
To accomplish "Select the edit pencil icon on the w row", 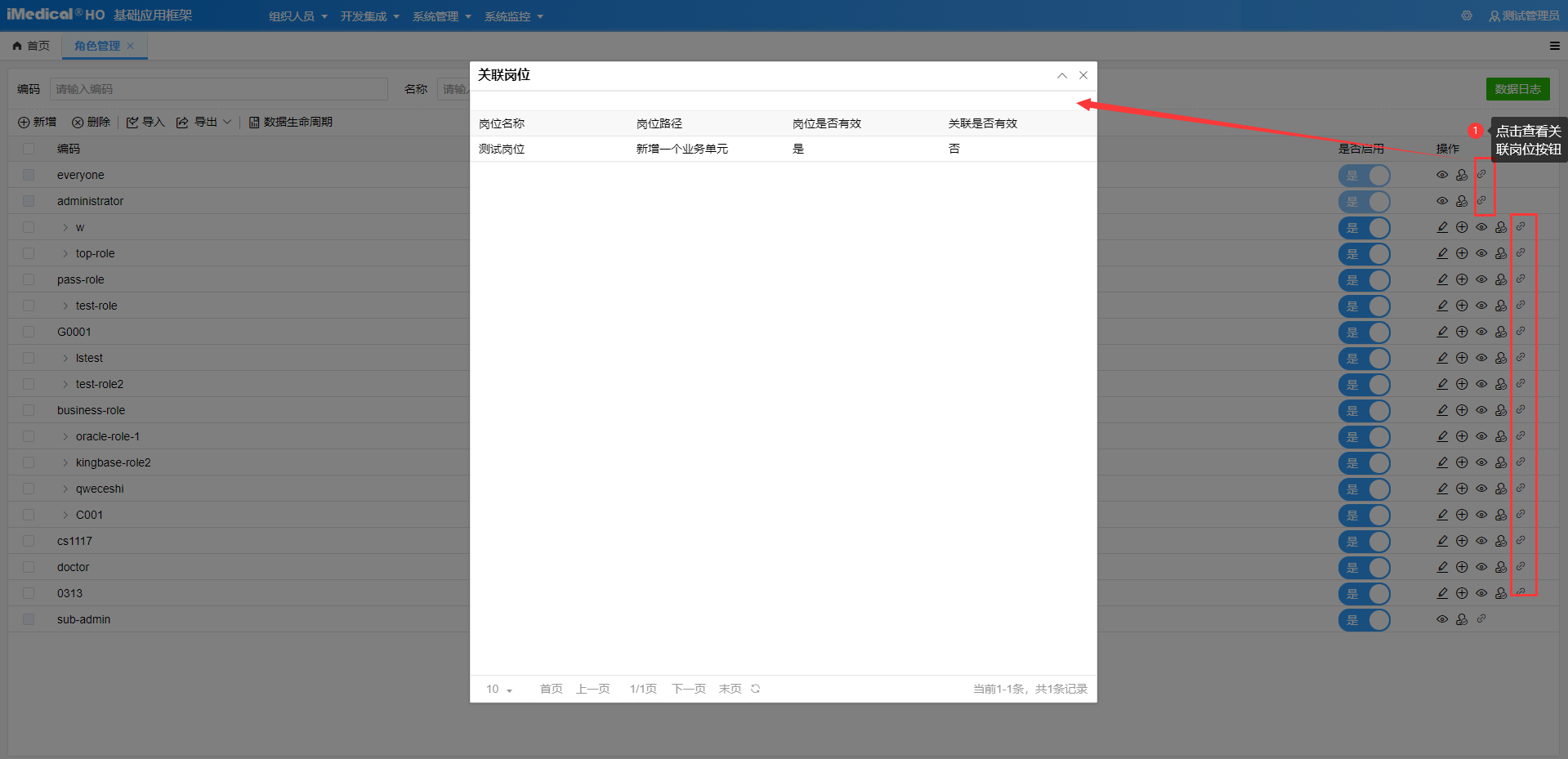I will pyautogui.click(x=1441, y=227).
